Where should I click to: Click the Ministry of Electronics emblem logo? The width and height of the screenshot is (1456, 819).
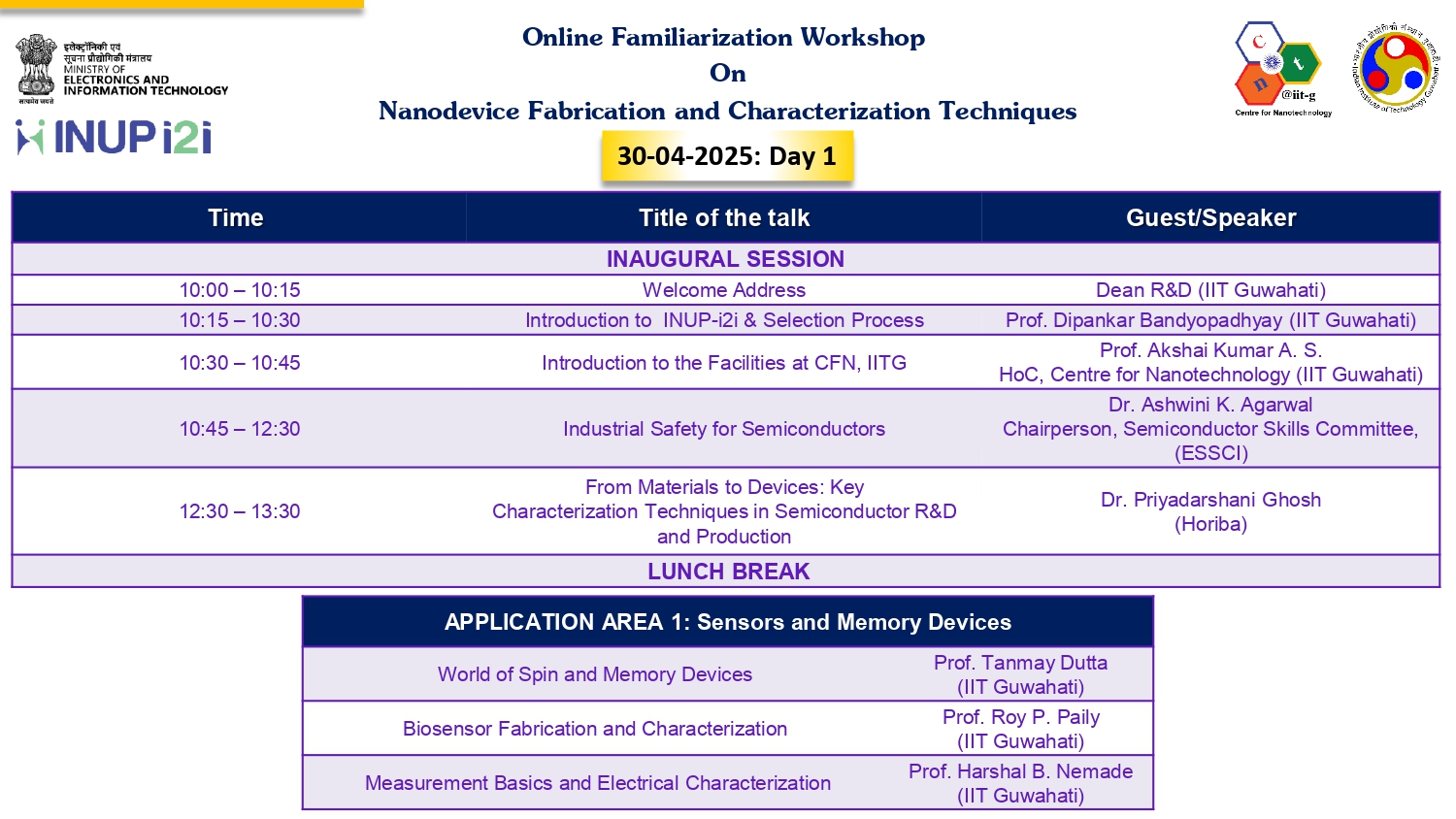click(37, 69)
